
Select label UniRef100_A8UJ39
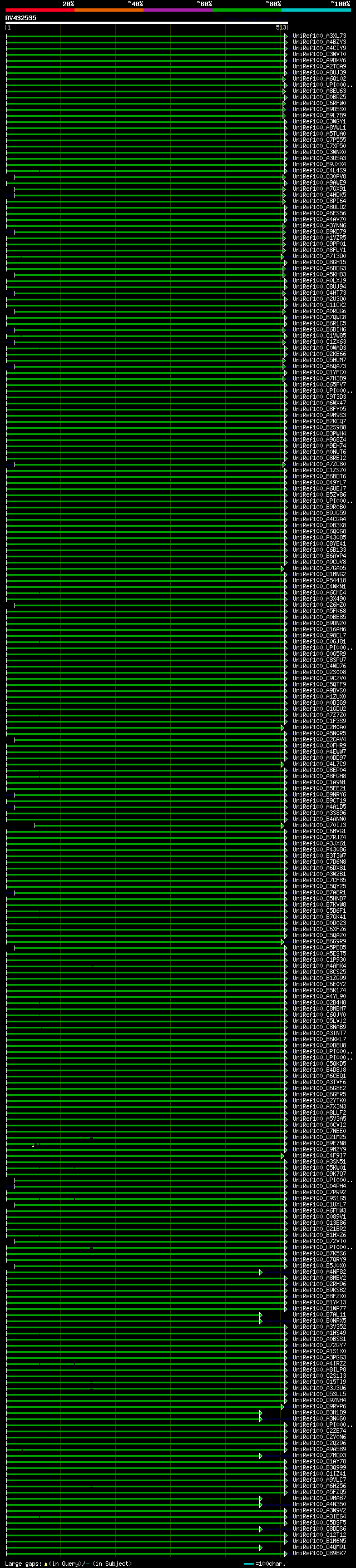click(319, 72)
